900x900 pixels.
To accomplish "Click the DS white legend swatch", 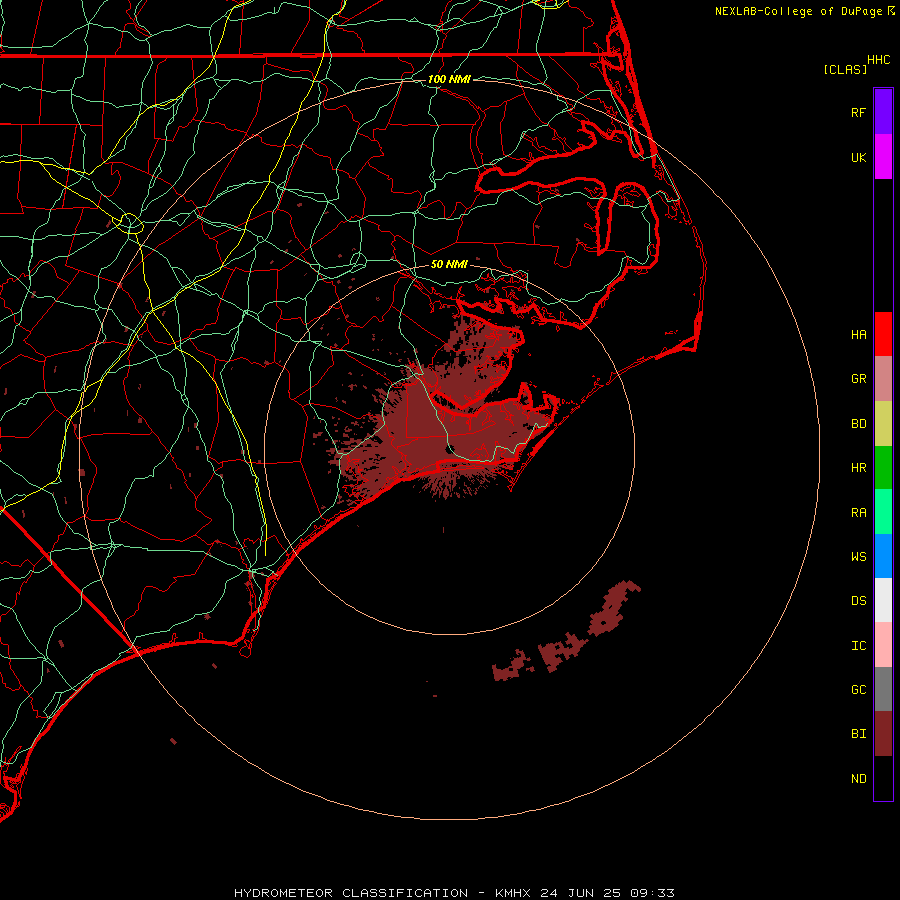I will point(883,600).
